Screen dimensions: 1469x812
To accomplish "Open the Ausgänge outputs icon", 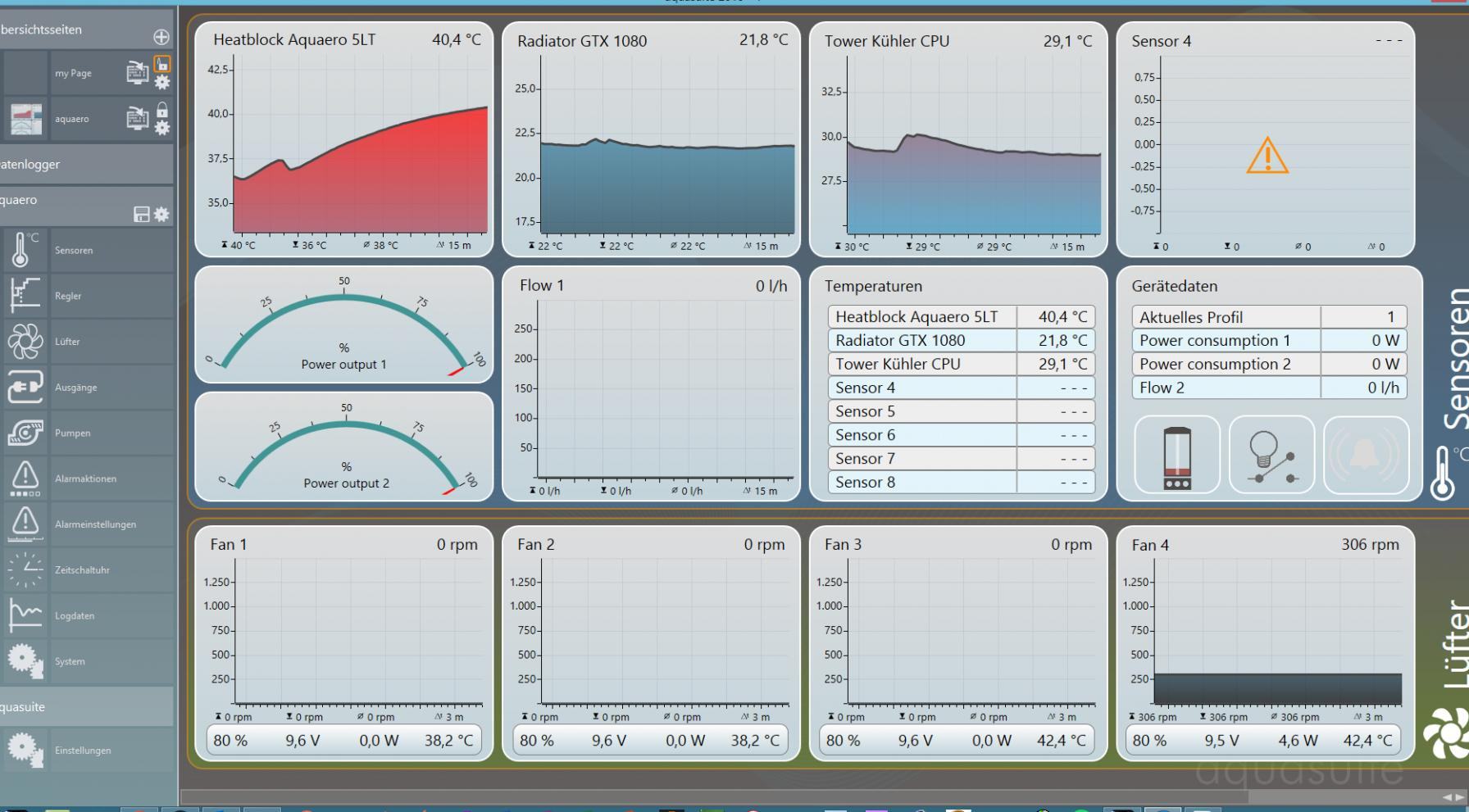I will [25, 388].
